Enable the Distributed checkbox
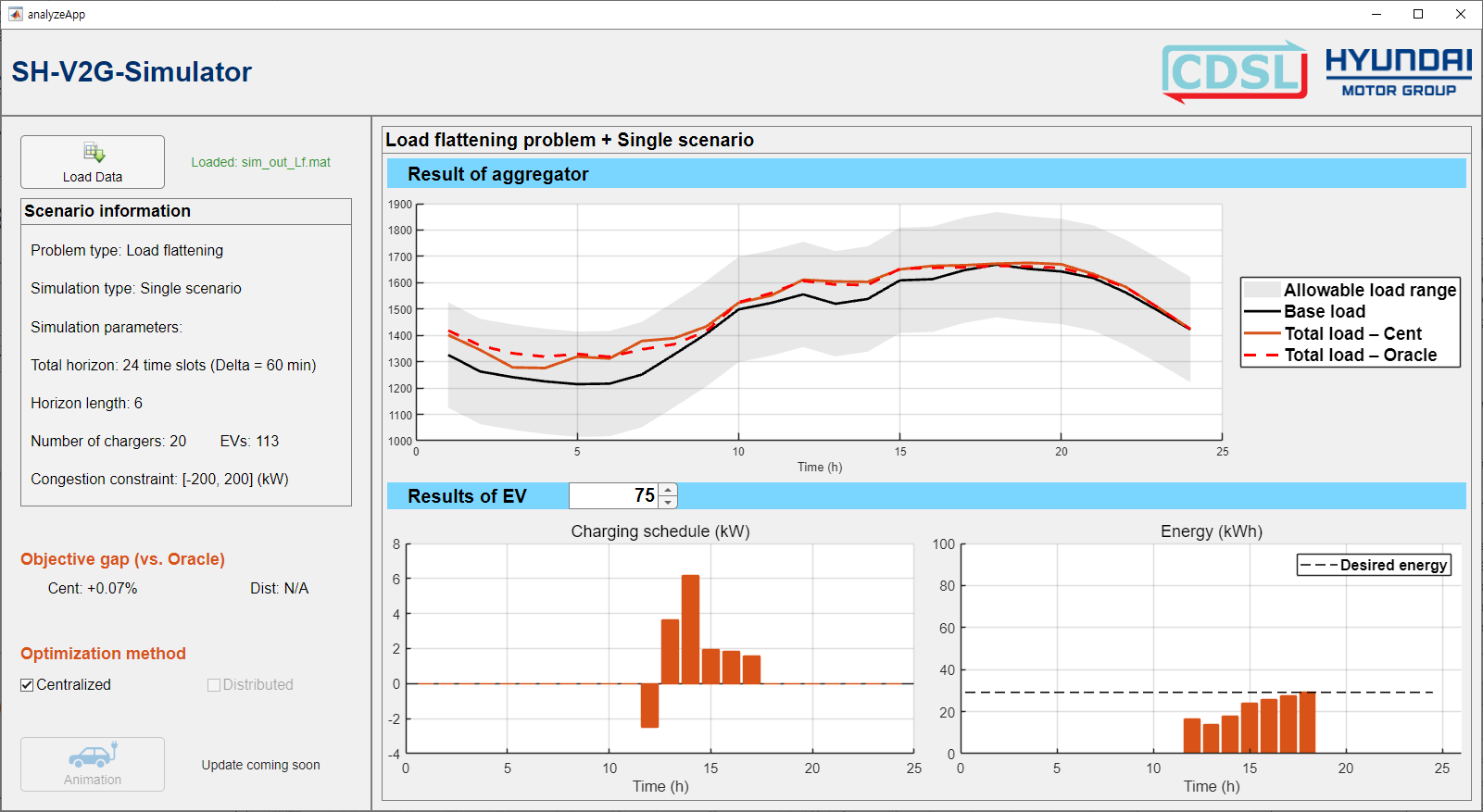The image size is (1483, 812). coord(214,685)
